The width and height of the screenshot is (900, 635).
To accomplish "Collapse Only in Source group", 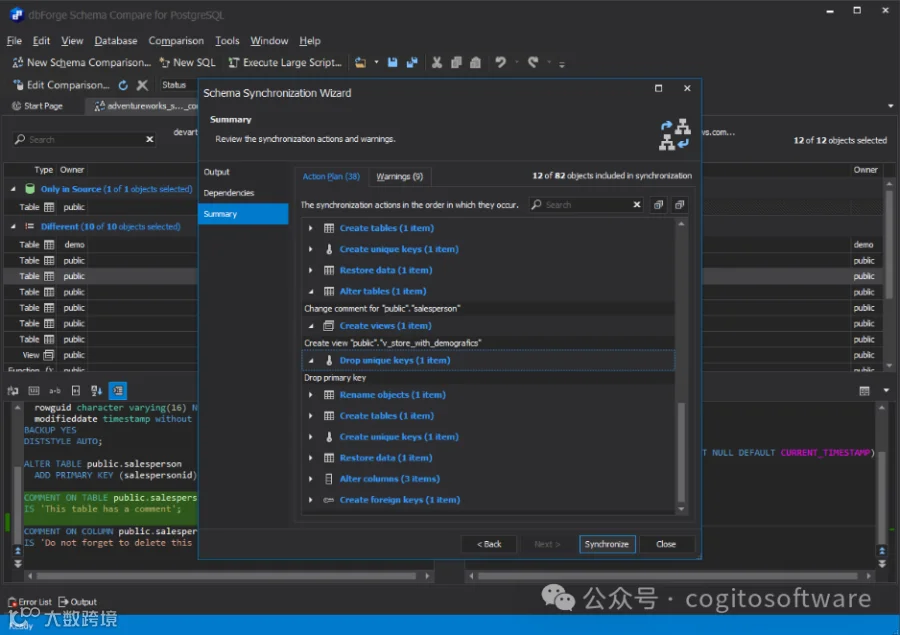I will pos(13,189).
